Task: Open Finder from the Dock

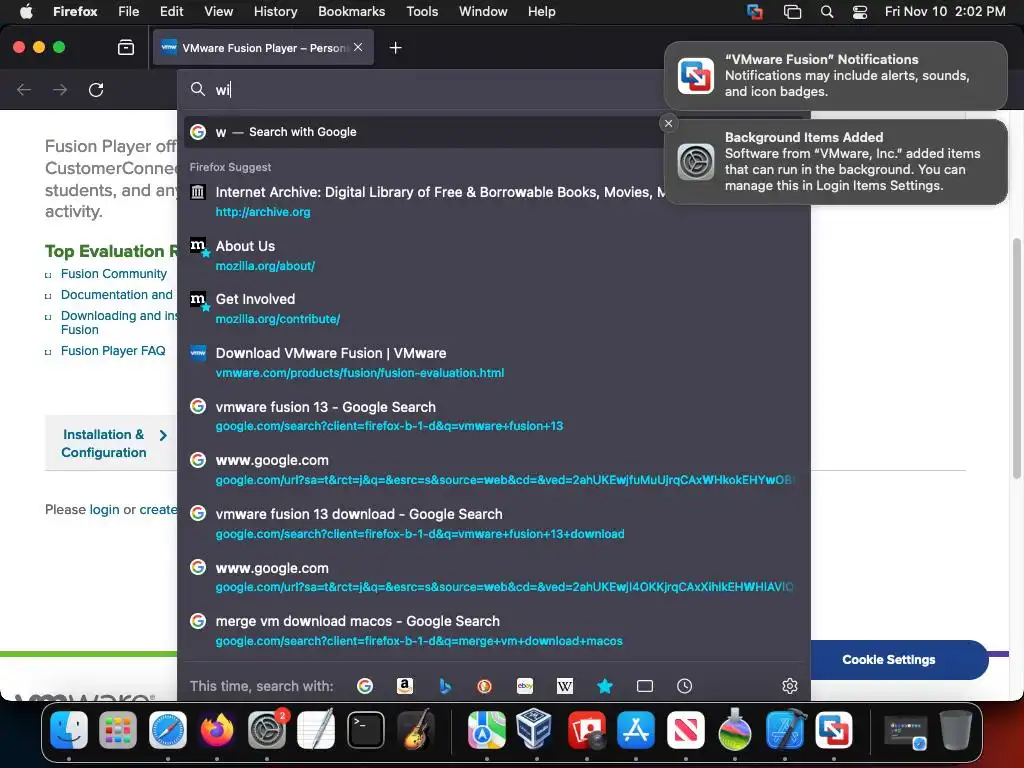Action: (x=69, y=729)
